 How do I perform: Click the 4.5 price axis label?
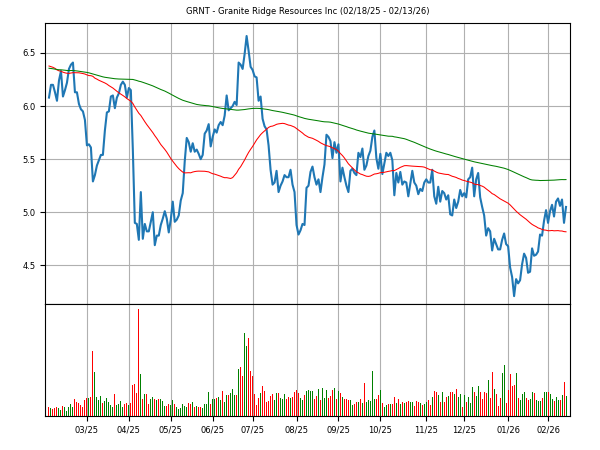tap(30, 266)
